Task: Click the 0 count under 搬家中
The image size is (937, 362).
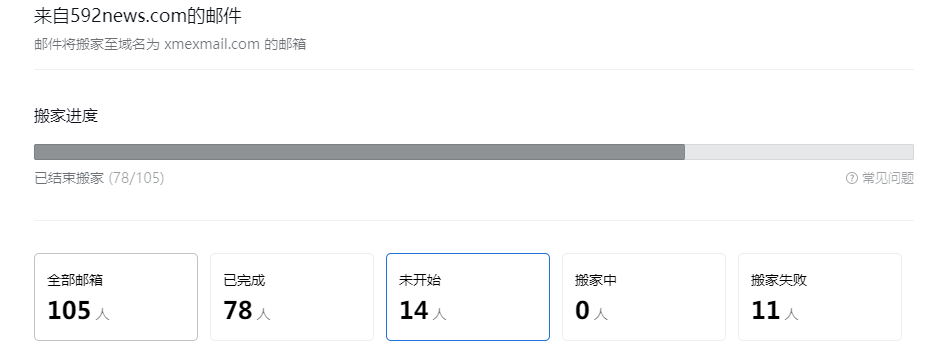Action: pos(582,311)
